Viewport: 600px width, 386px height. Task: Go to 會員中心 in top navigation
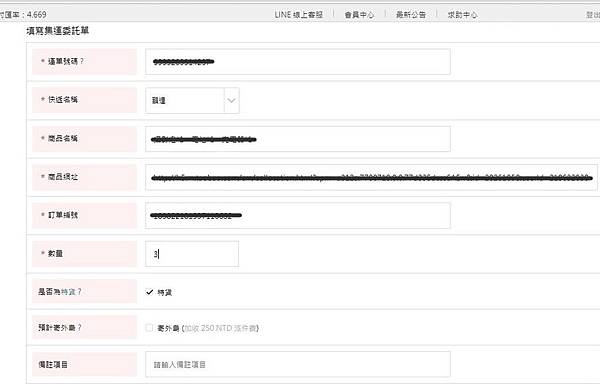359,15
